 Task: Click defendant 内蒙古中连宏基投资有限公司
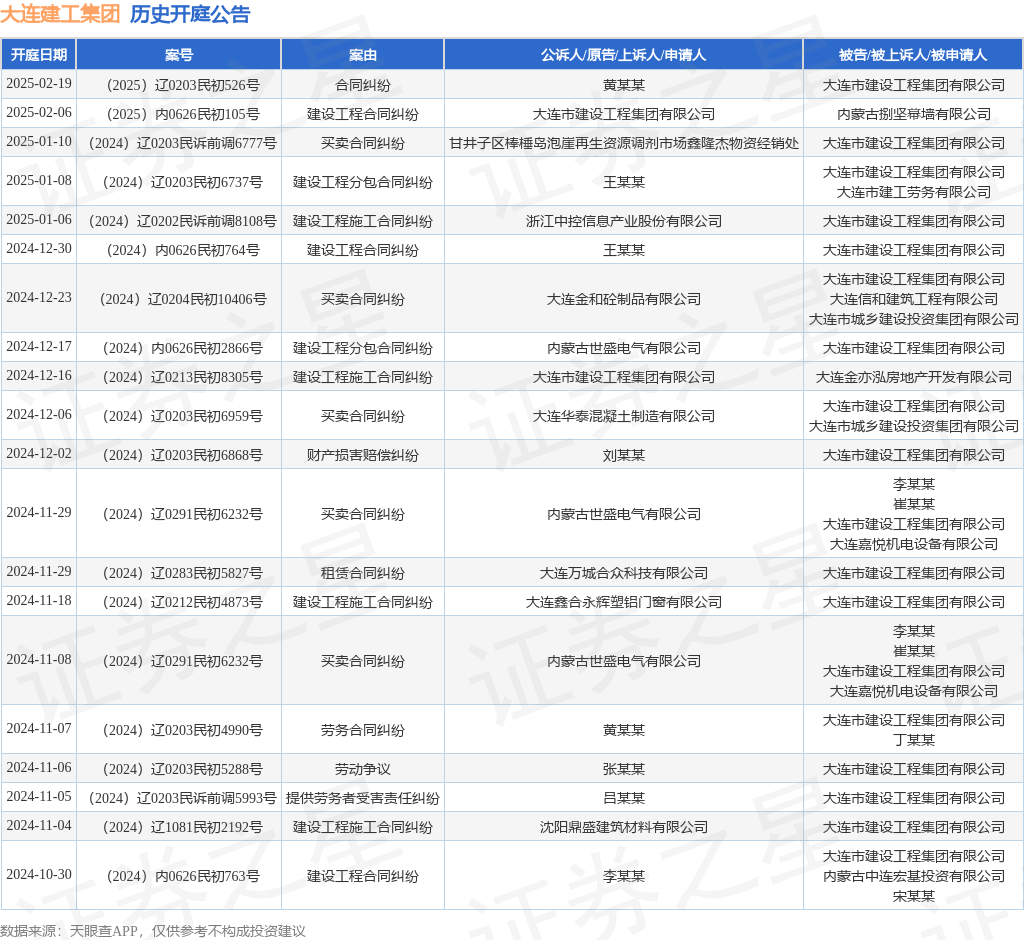point(914,876)
